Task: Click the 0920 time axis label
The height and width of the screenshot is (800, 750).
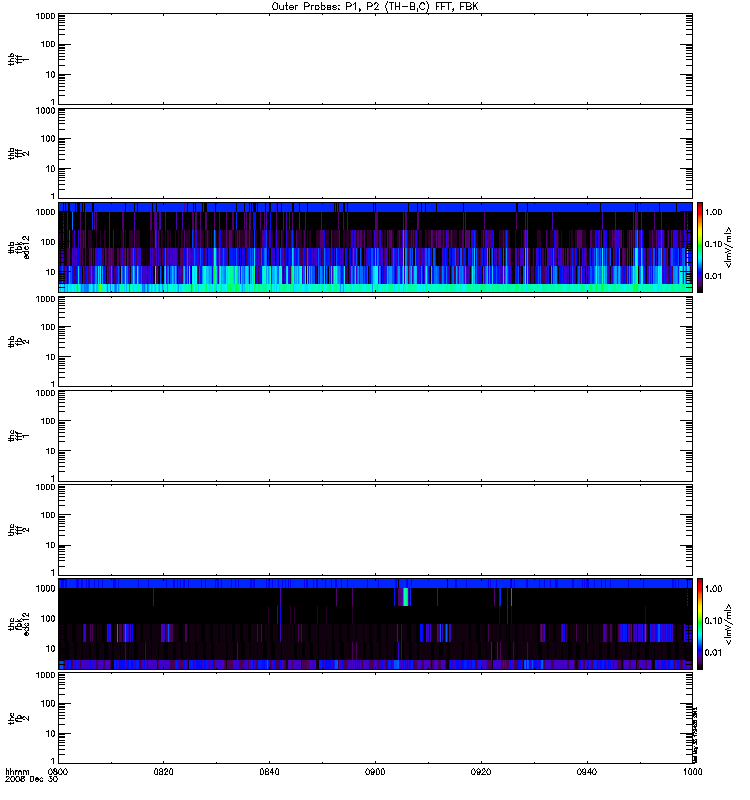Action: tap(481, 771)
